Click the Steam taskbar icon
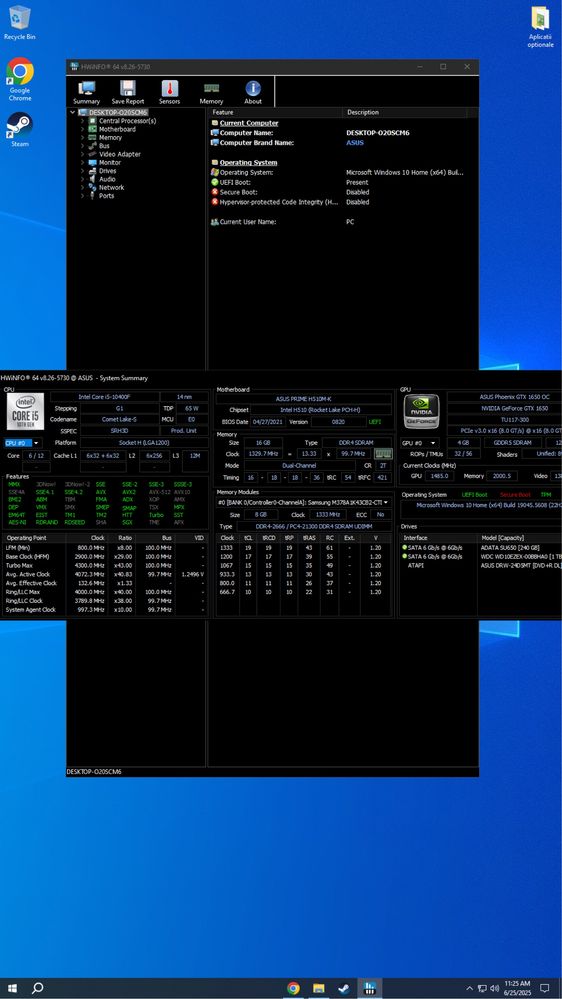 [x=343, y=988]
